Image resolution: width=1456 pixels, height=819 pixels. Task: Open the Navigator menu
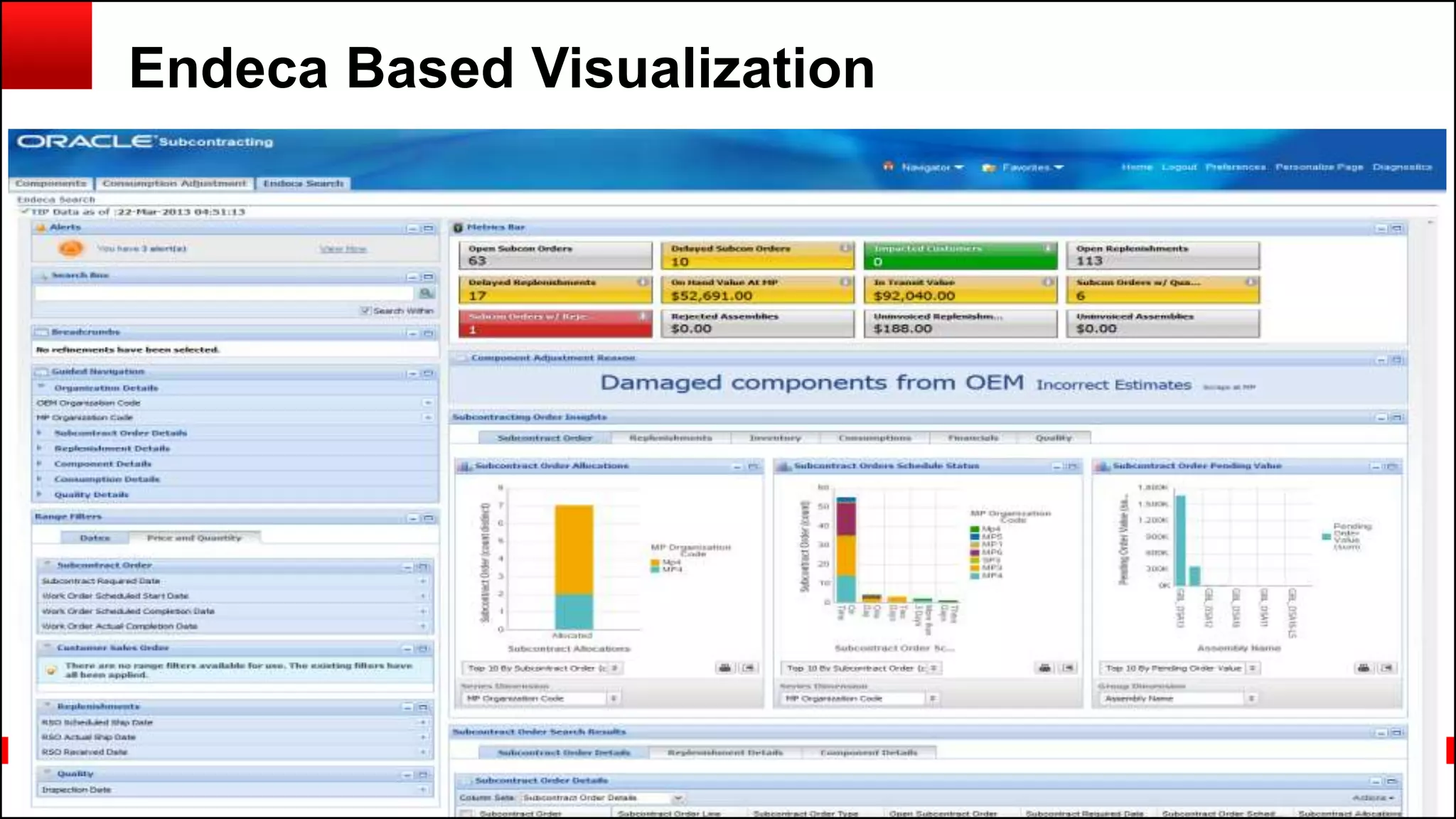click(932, 167)
